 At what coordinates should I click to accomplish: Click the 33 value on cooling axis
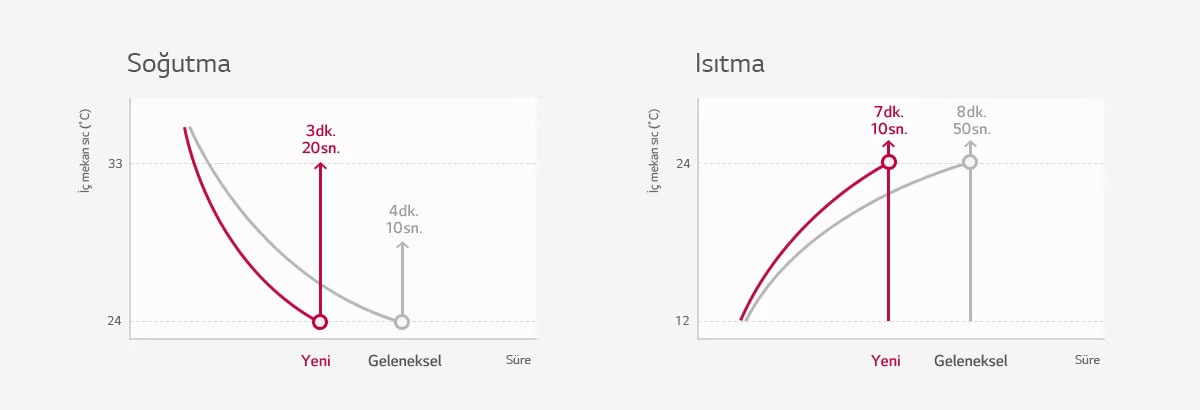coord(114,163)
